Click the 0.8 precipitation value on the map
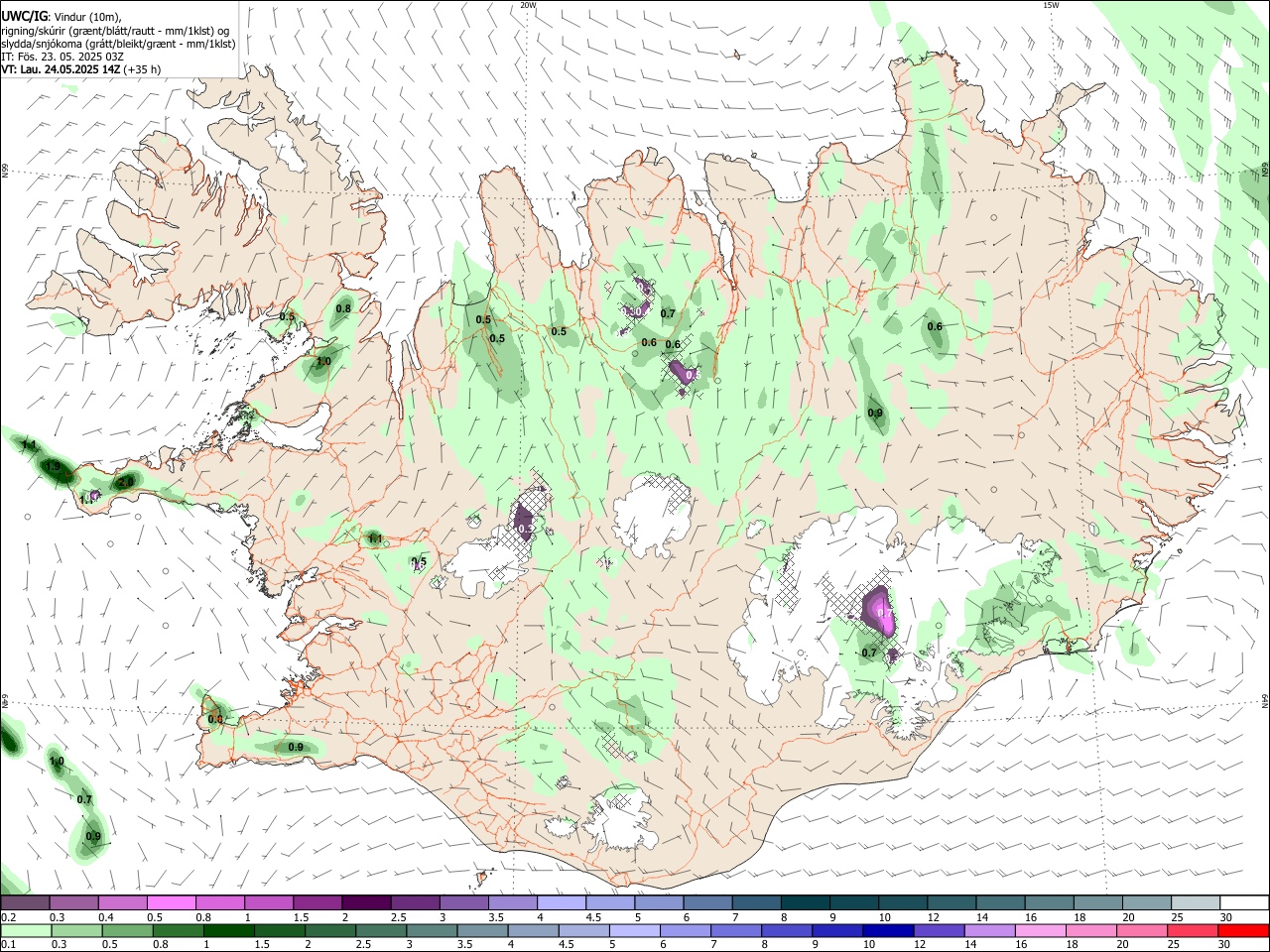The image size is (1270, 952). coord(343,308)
